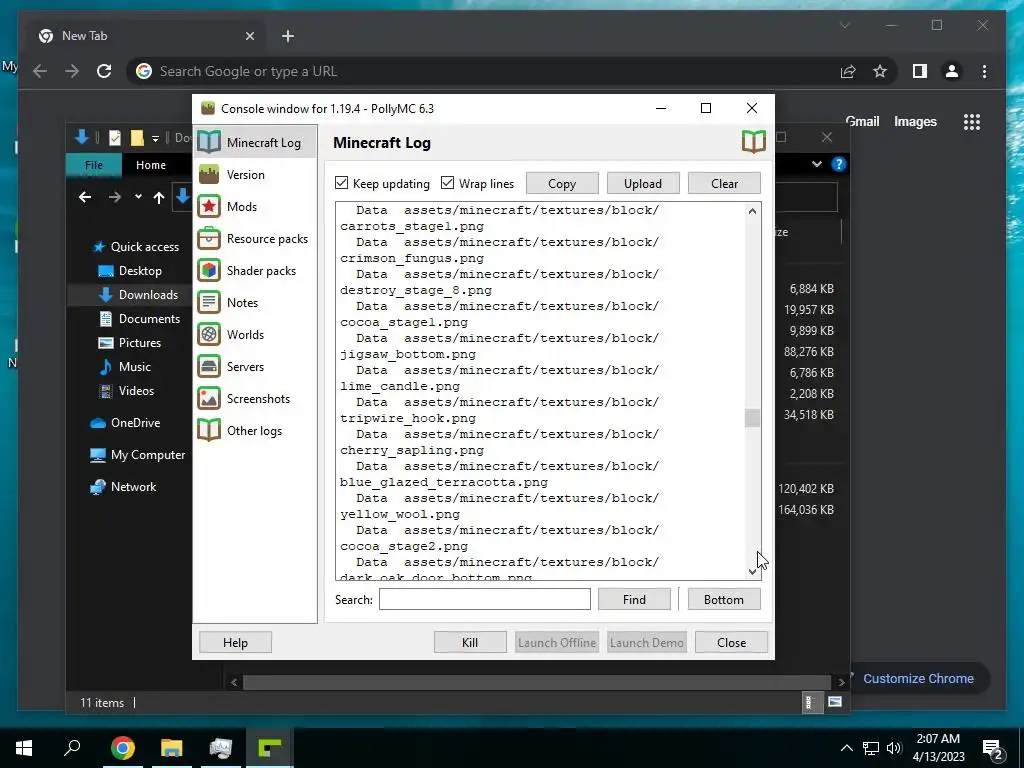The width and height of the screenshot is (1024, 768).
Task: Open the Screenshots page icon
Action: 209,398
